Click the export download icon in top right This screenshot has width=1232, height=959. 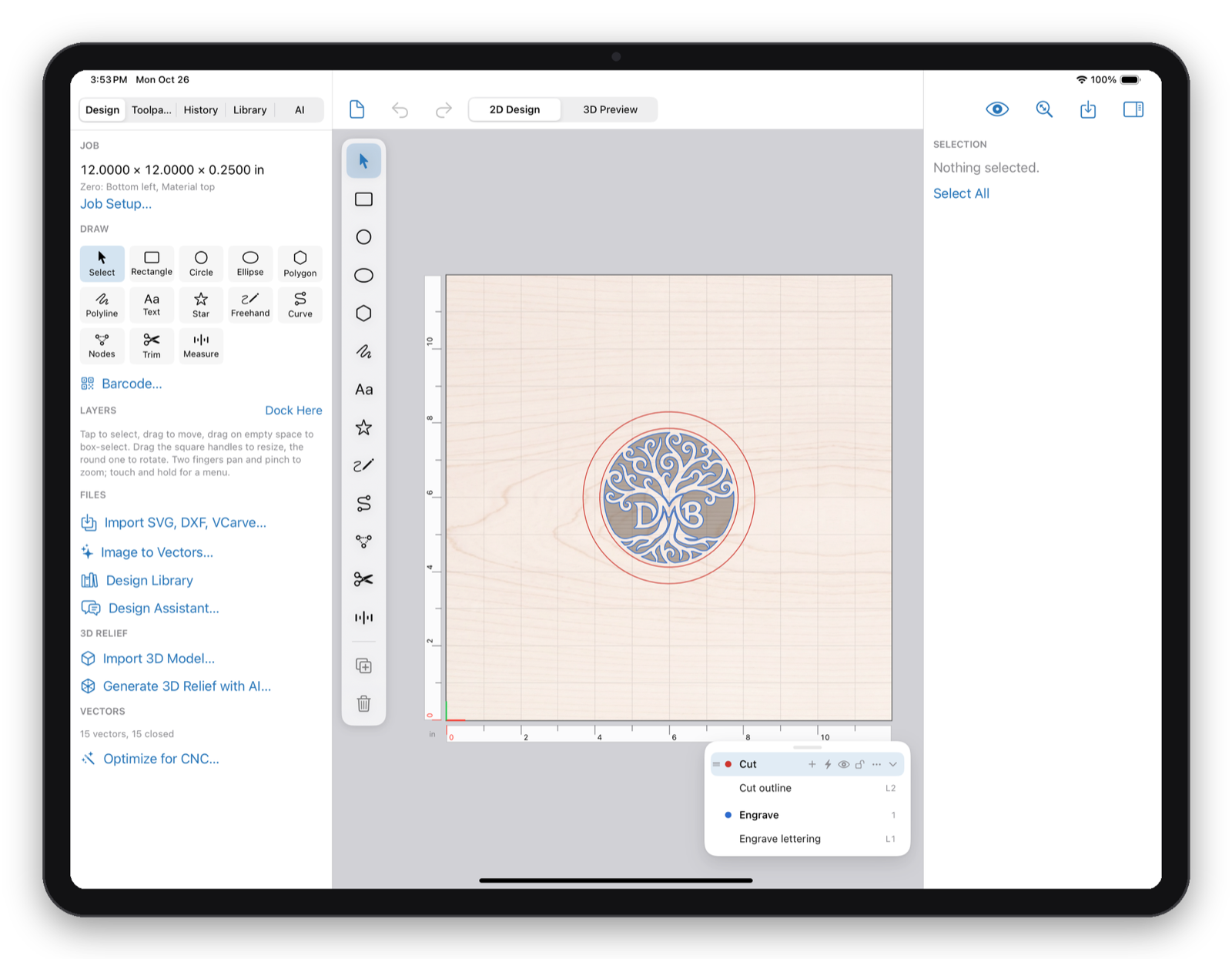[1087, 109]
